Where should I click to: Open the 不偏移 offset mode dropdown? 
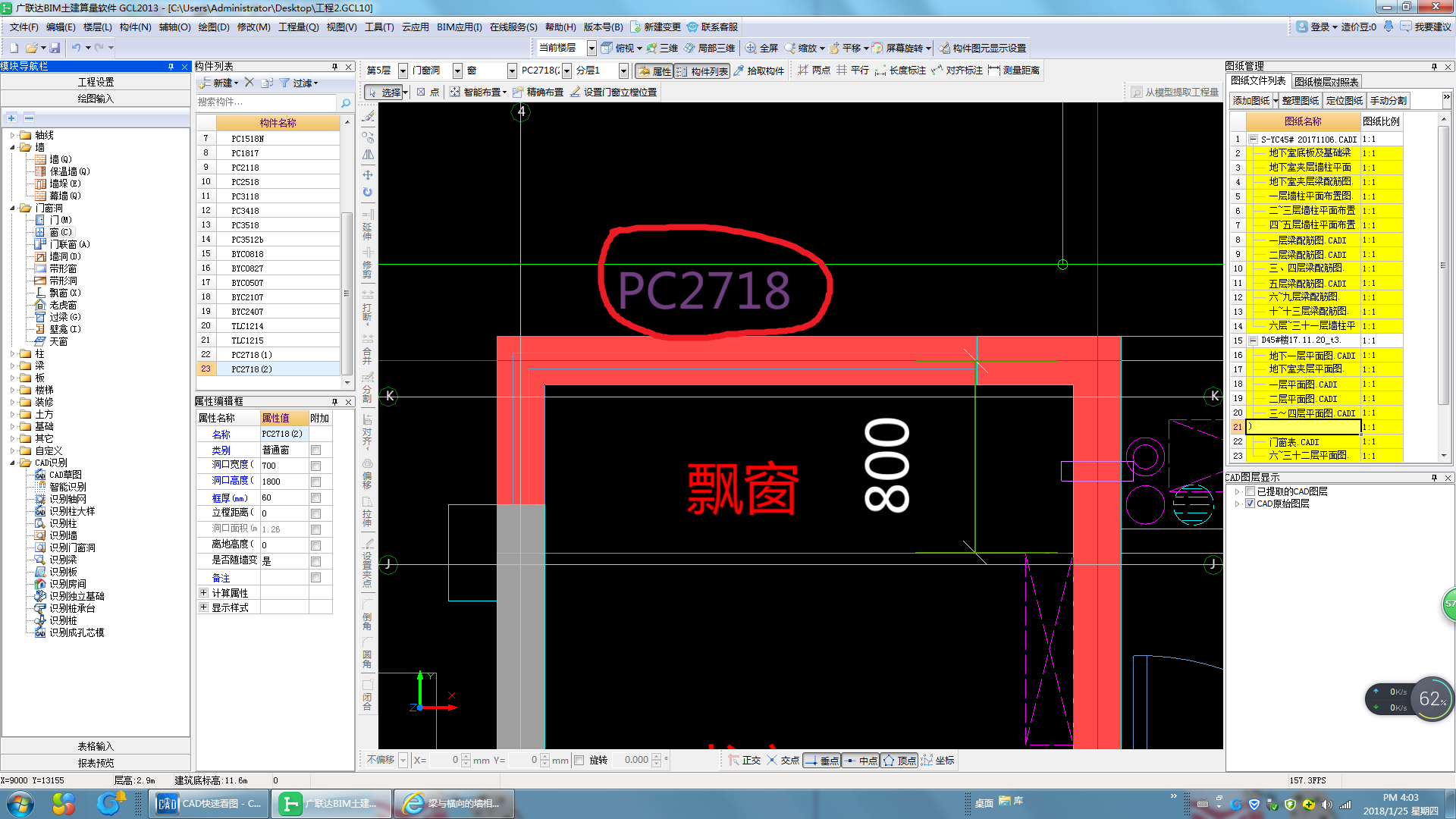pyautogui.click(x=403, y=760)
